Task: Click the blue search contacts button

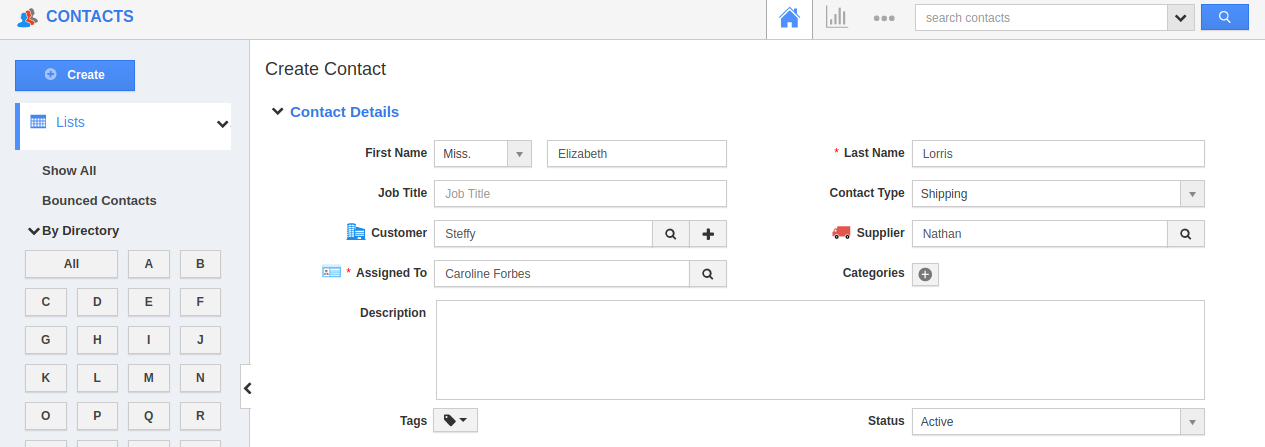Action: pyautogui.click(x=1224, y=18)
